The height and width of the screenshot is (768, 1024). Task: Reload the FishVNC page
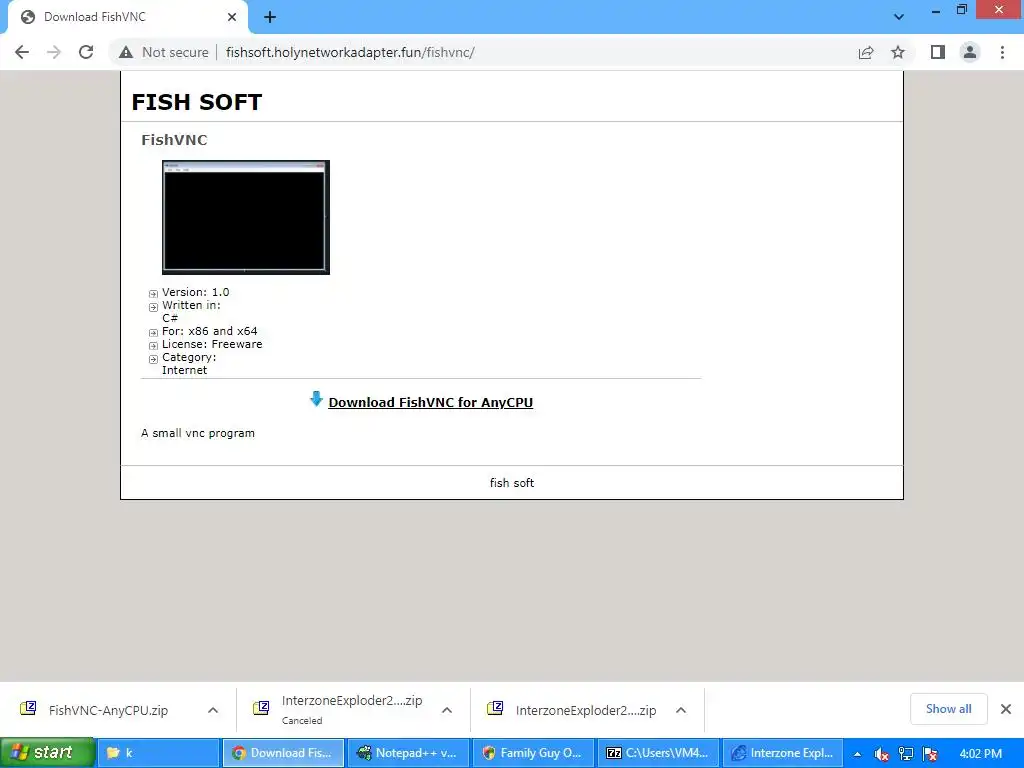point(86,52)
